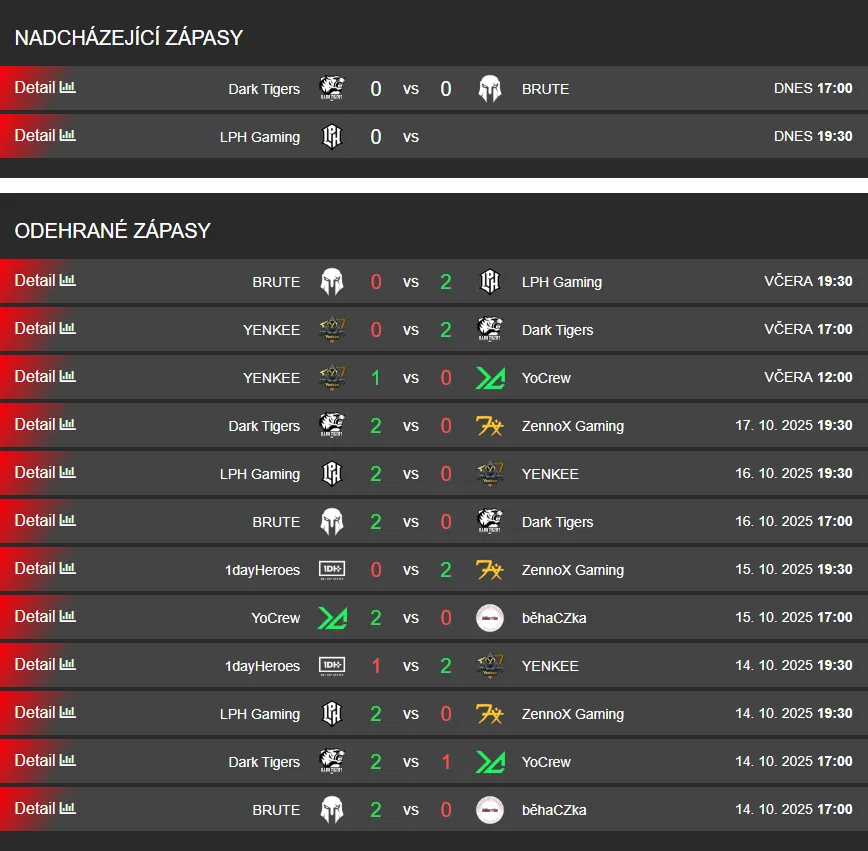This screenshot has width=868, height=851.
Task: Click YENKEE logo in LPH Gaming vs YENKEE match
Action: point(489,474)
